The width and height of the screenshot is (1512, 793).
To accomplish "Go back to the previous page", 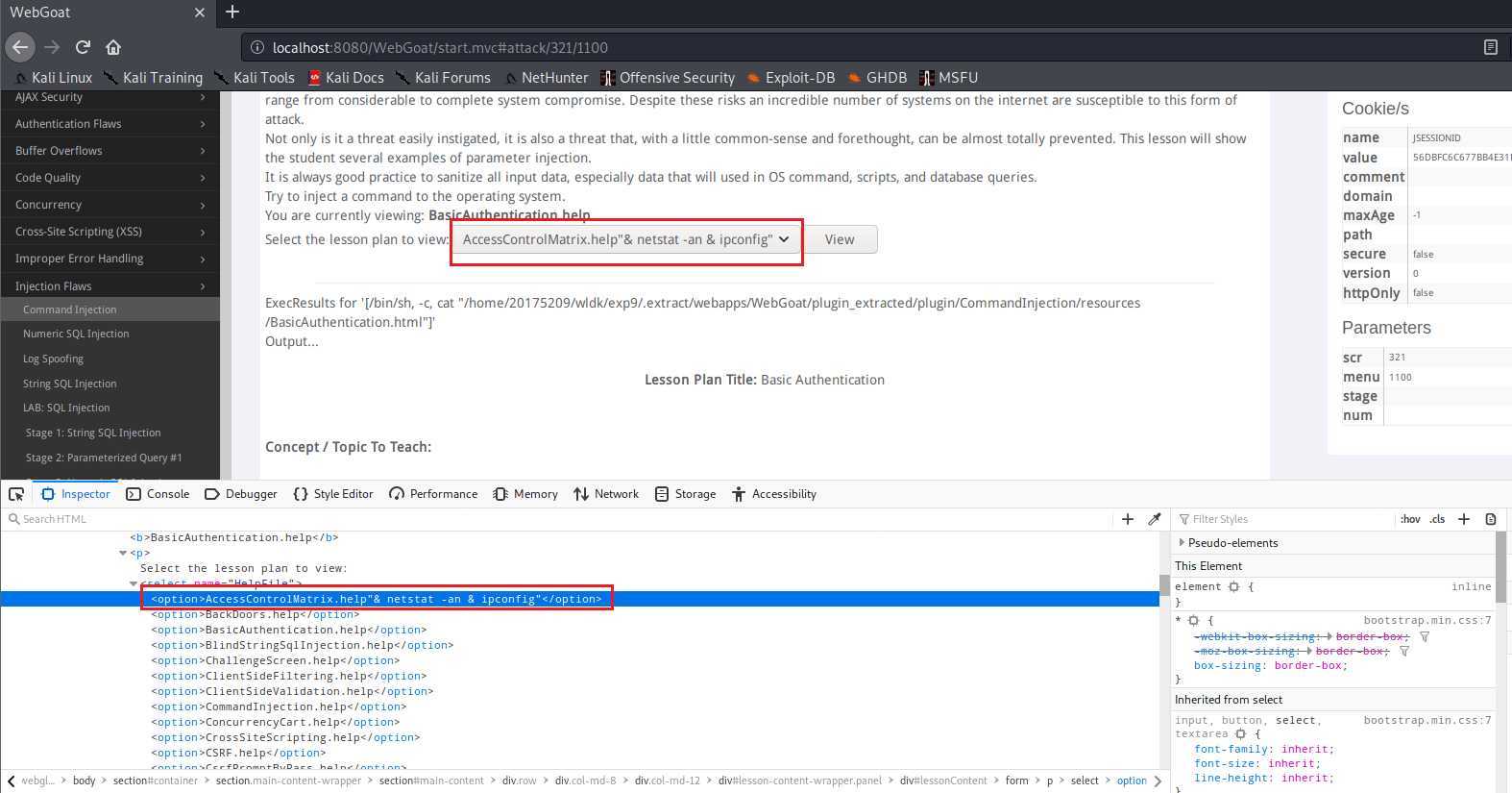I will (20, 46).
